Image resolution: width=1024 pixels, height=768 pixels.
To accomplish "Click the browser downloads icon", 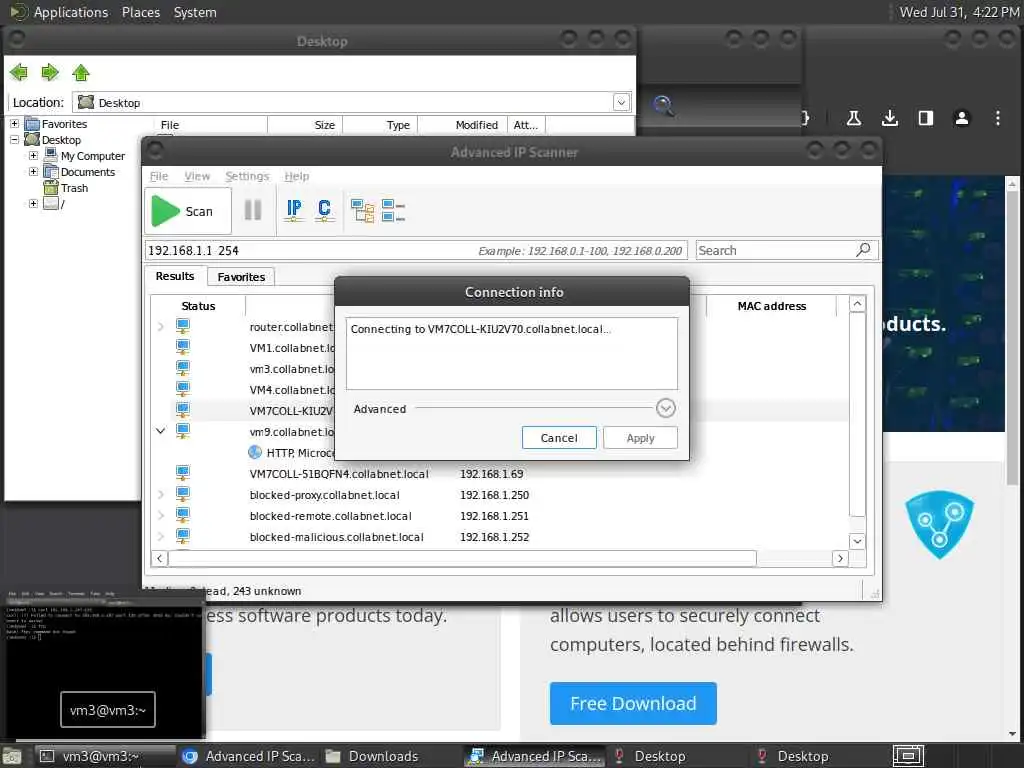I will coord(889,118).
